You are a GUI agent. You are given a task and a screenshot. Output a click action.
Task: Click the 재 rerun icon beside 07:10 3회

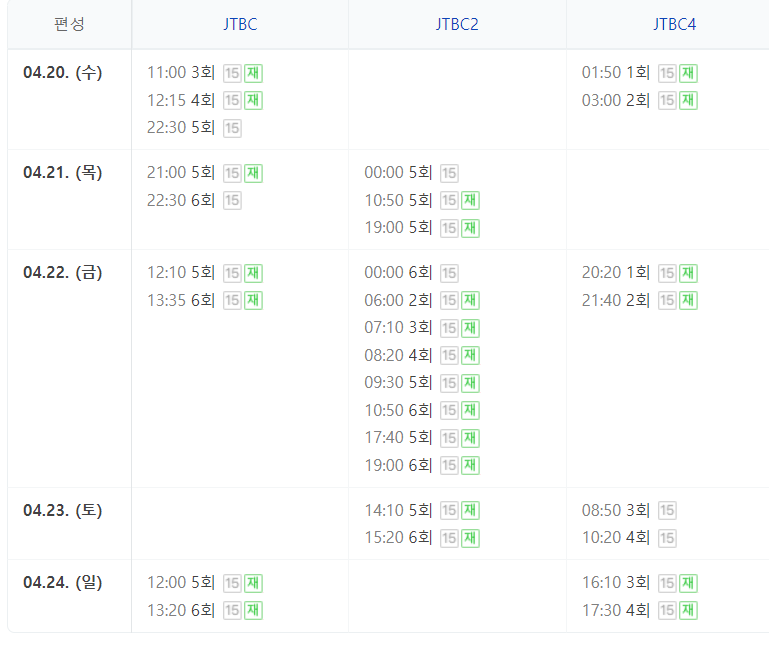(x=470, y=328)
